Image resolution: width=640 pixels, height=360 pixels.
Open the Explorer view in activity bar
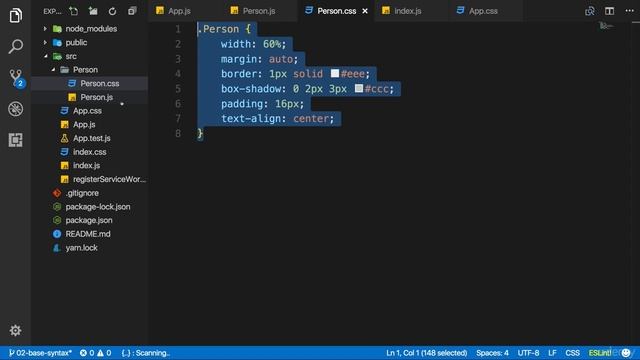click(x=16, y=16)
